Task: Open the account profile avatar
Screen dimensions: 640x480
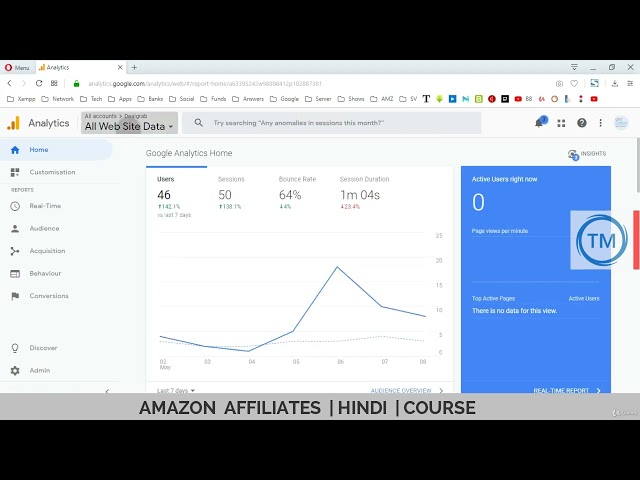Action: coord(621,122)
